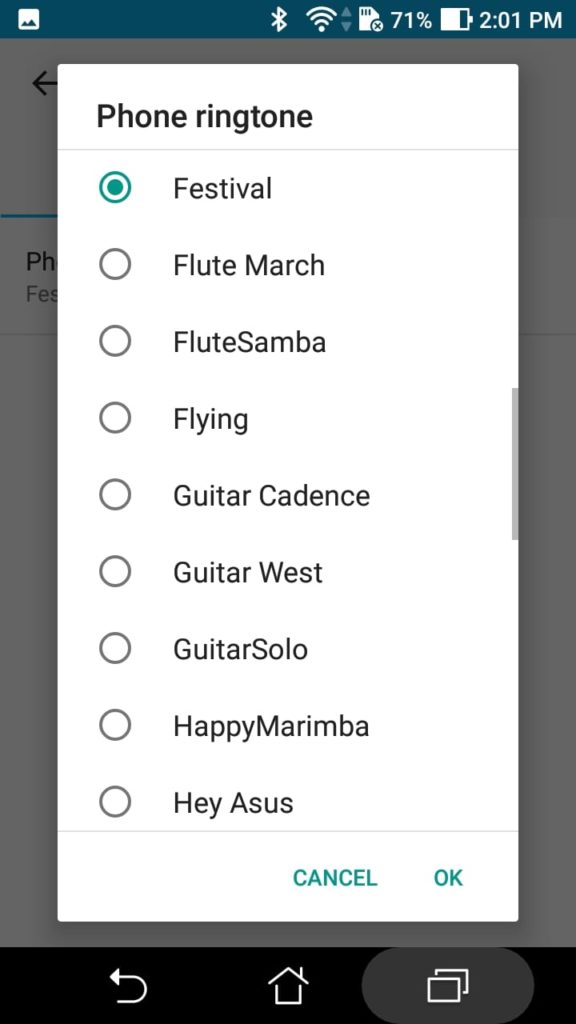Select Guitar West radio button
Viewport: 576px width, 1024px height.
(x=115, y=572)
